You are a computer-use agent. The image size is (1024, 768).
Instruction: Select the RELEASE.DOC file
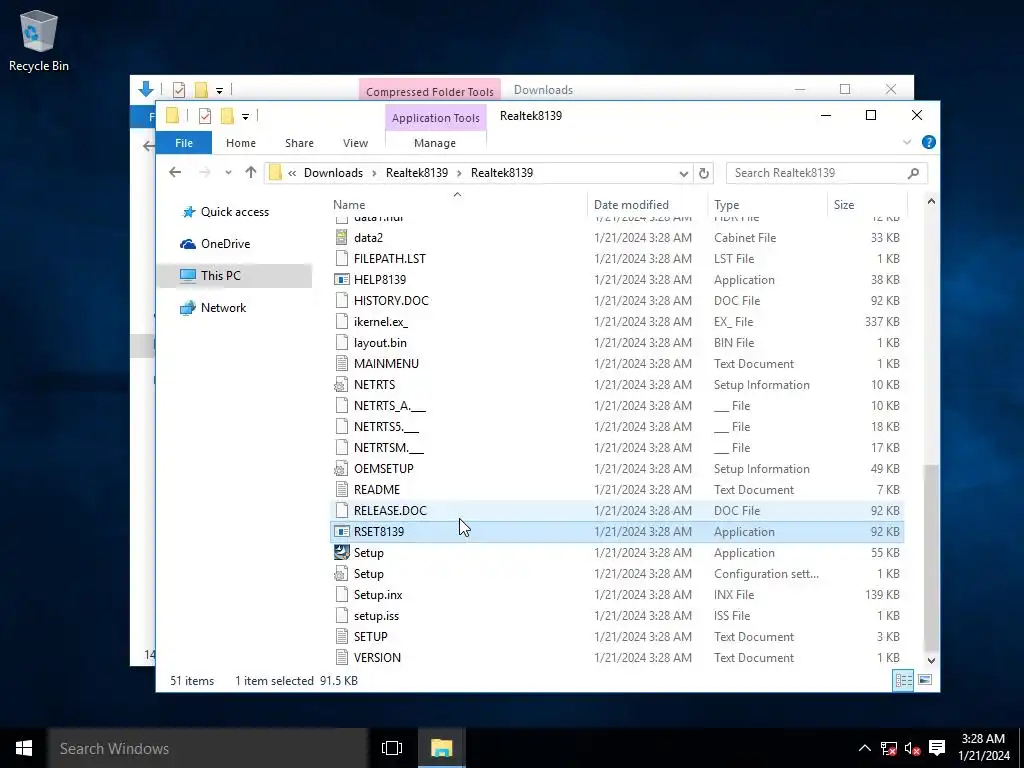click(x=618, y=511)
